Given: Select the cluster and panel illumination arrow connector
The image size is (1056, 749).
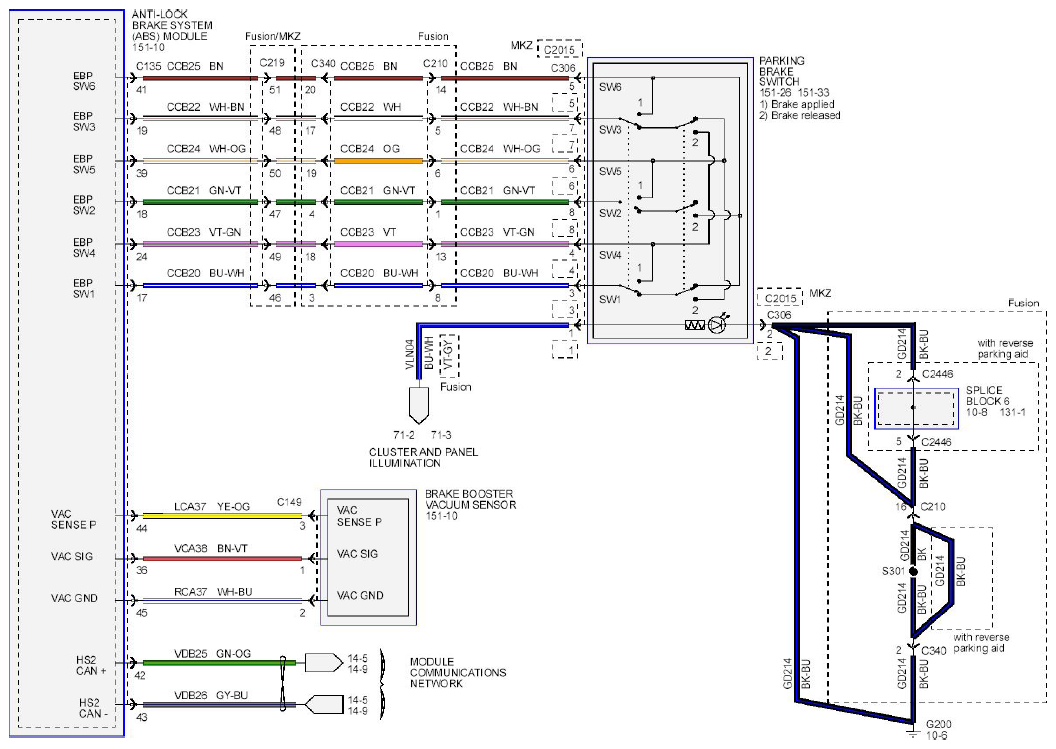Looking at the screenshot, I should click(x=418, y=405).
